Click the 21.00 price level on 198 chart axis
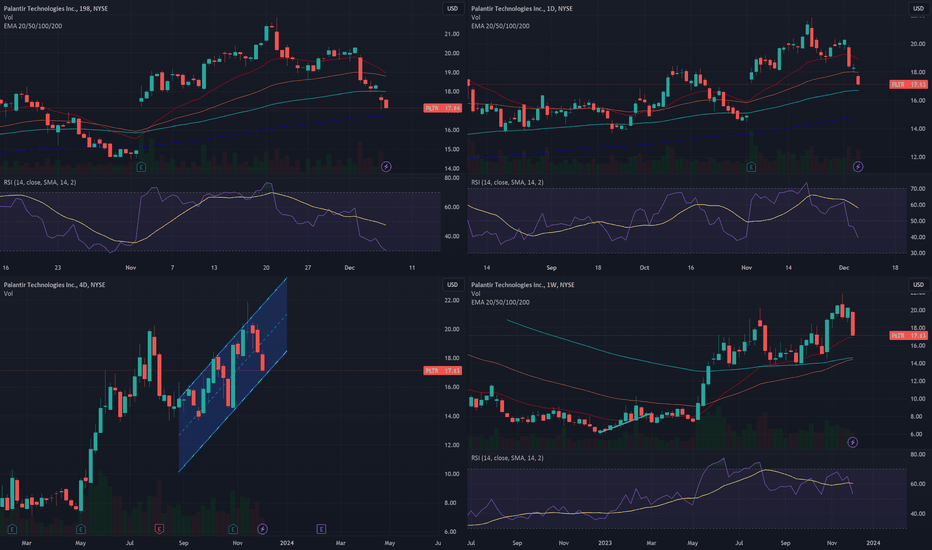Viewport: 932px width, 550px height. click(x=452, y=34)
